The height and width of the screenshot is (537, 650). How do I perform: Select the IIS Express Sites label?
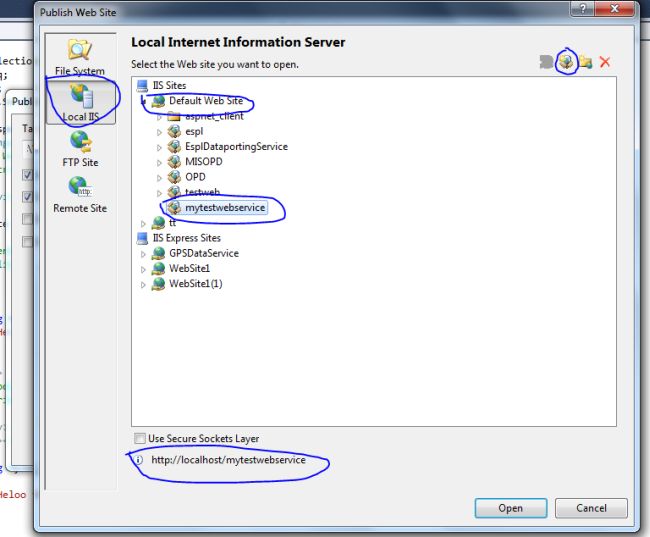coord(187,238)
